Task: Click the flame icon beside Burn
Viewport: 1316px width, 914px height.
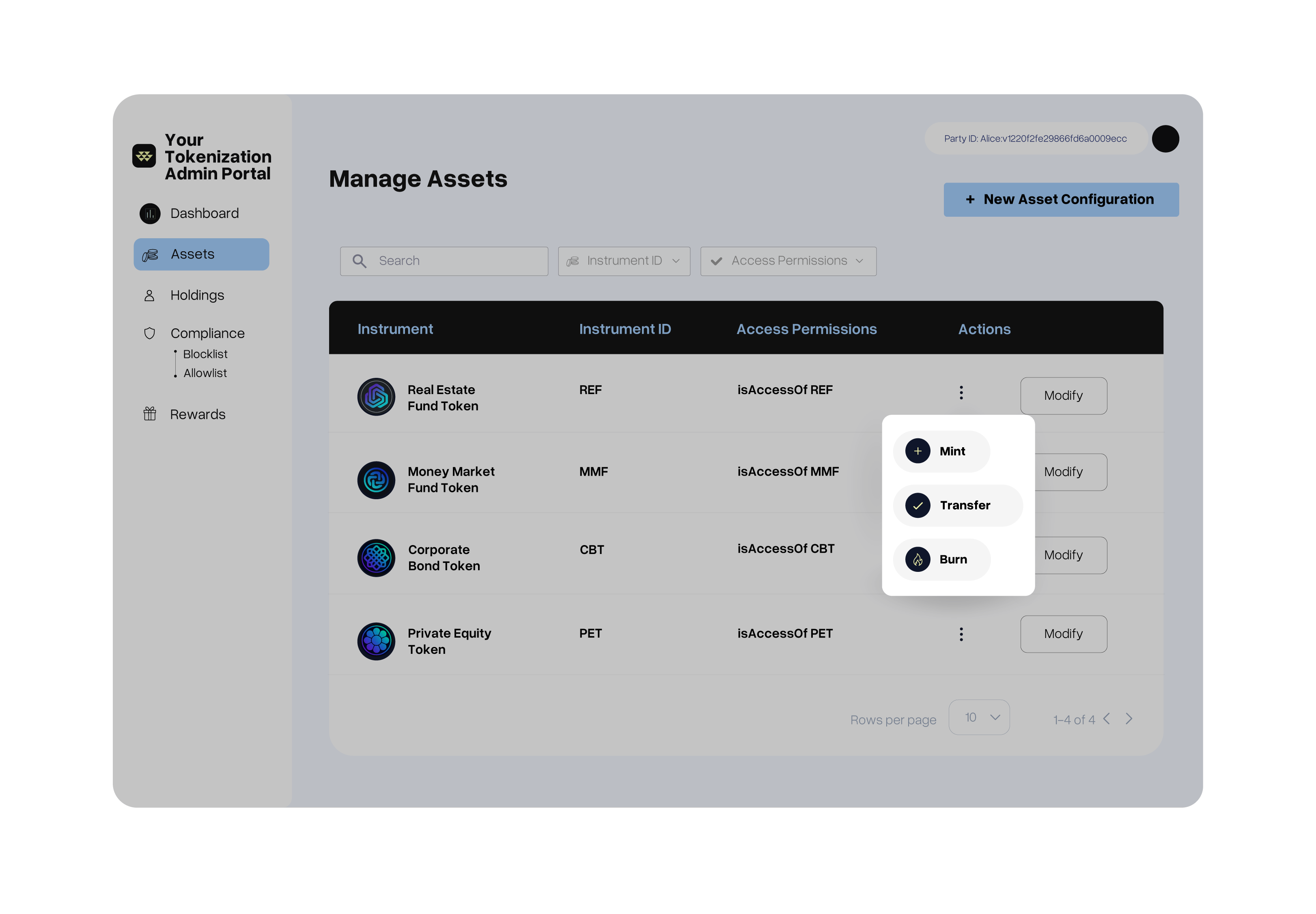Action: point(918,560)
